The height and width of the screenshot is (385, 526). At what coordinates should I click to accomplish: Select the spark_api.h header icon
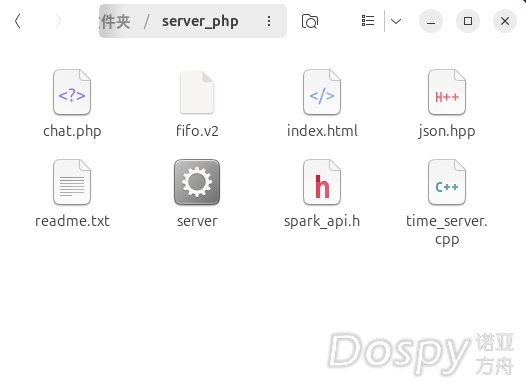pos(322,182)
